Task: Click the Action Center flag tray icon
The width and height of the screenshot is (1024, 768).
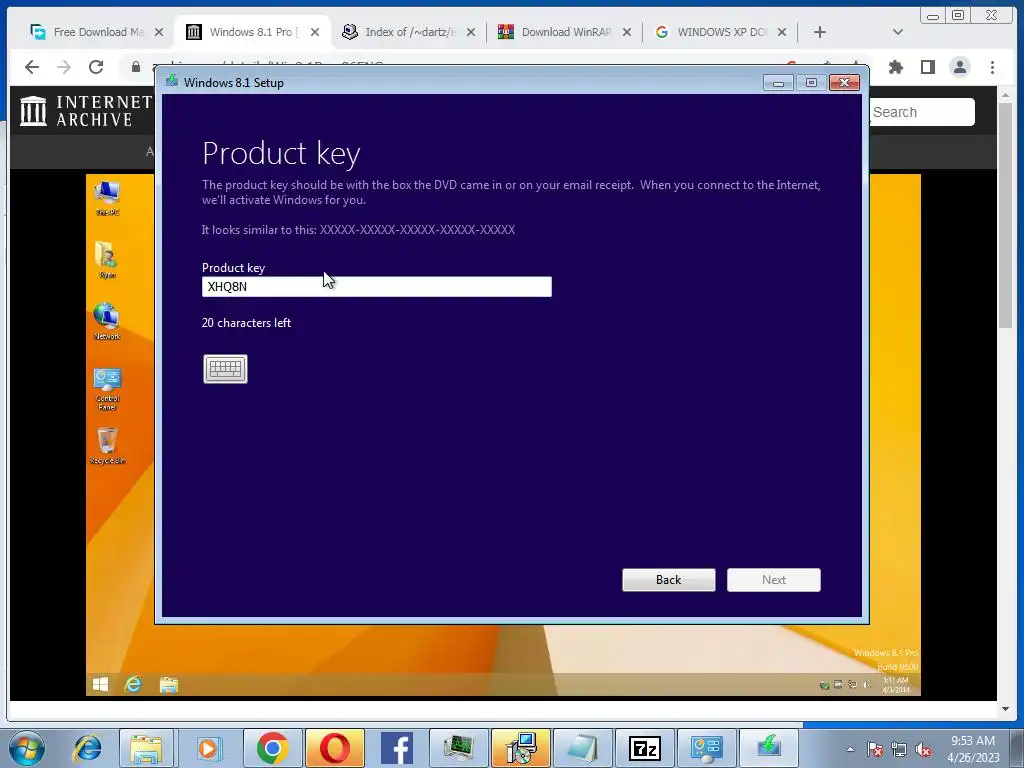Action: click(875, 750)
